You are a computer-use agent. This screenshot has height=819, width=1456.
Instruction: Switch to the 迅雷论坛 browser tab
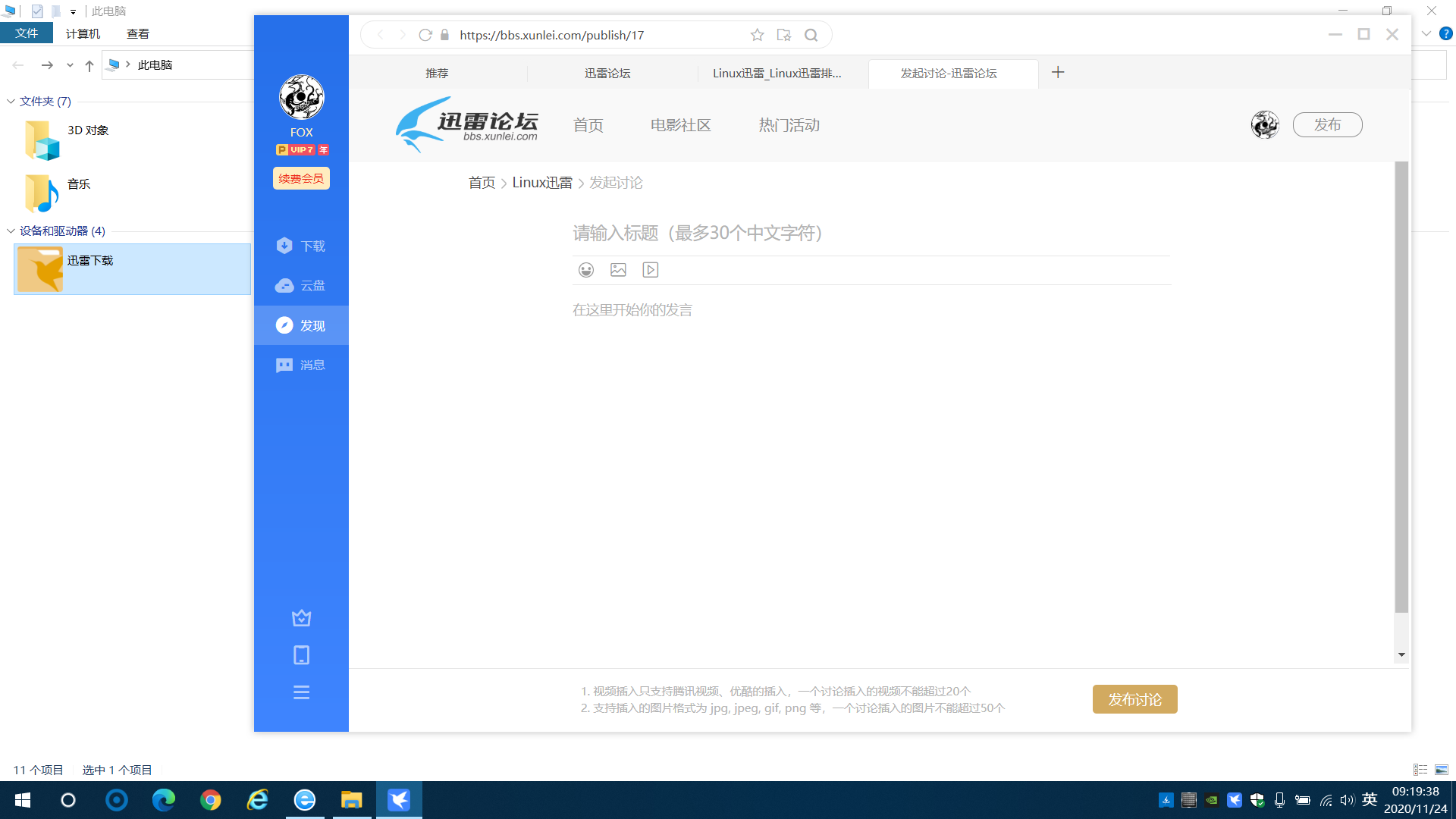click(607, 73)
